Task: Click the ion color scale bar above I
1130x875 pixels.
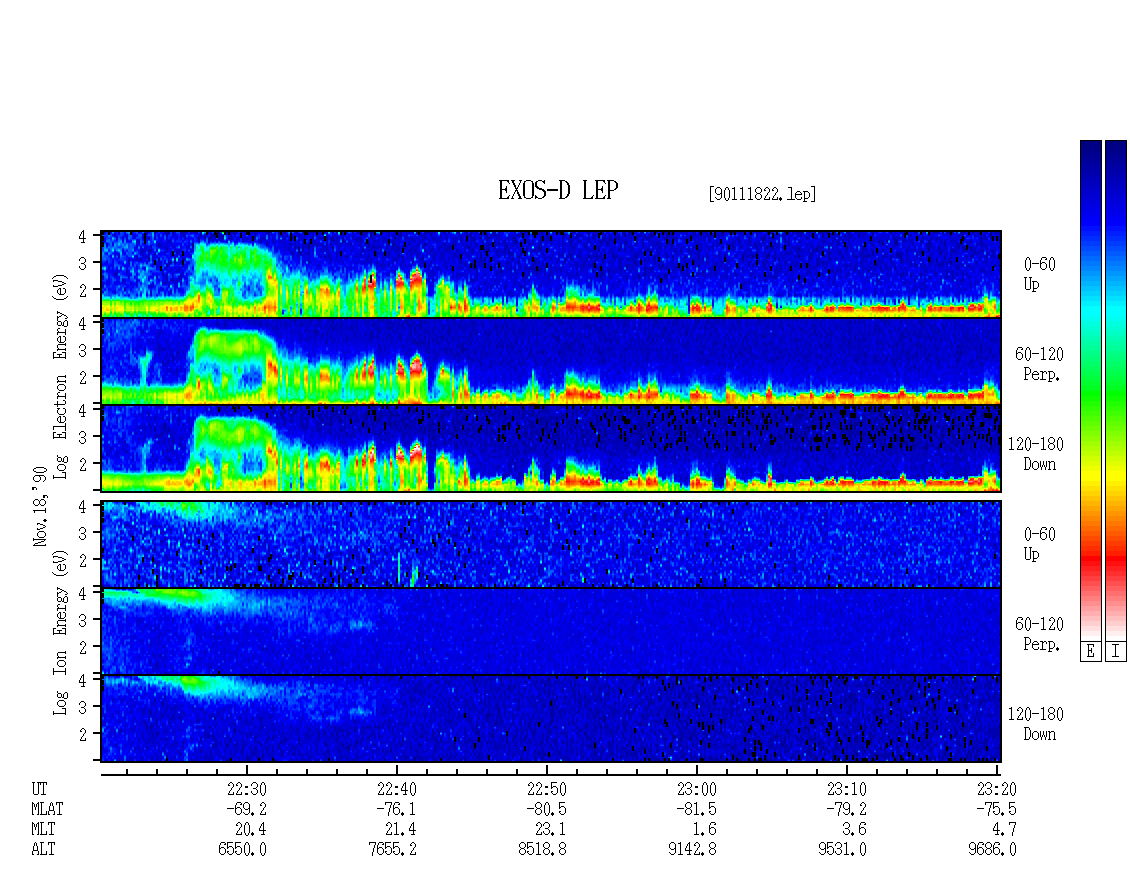Action: point(1116,390)
